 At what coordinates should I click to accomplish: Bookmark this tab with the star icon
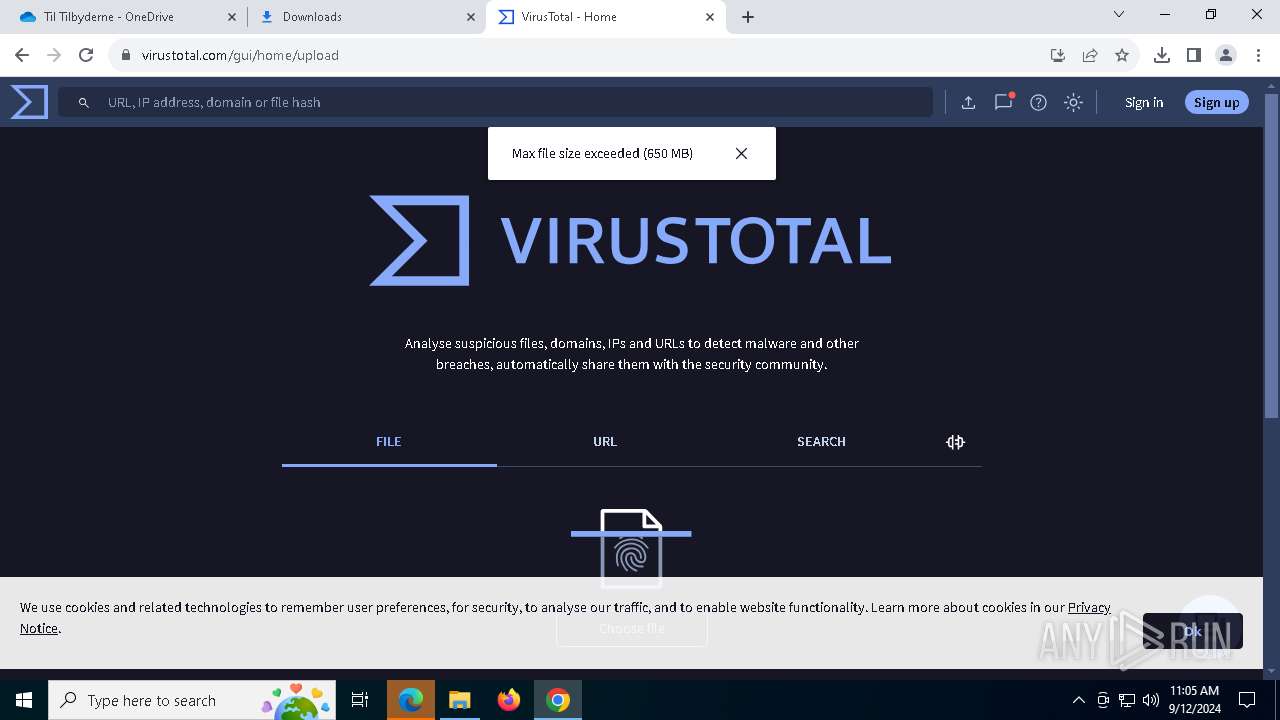click(x=1122, y=55)
